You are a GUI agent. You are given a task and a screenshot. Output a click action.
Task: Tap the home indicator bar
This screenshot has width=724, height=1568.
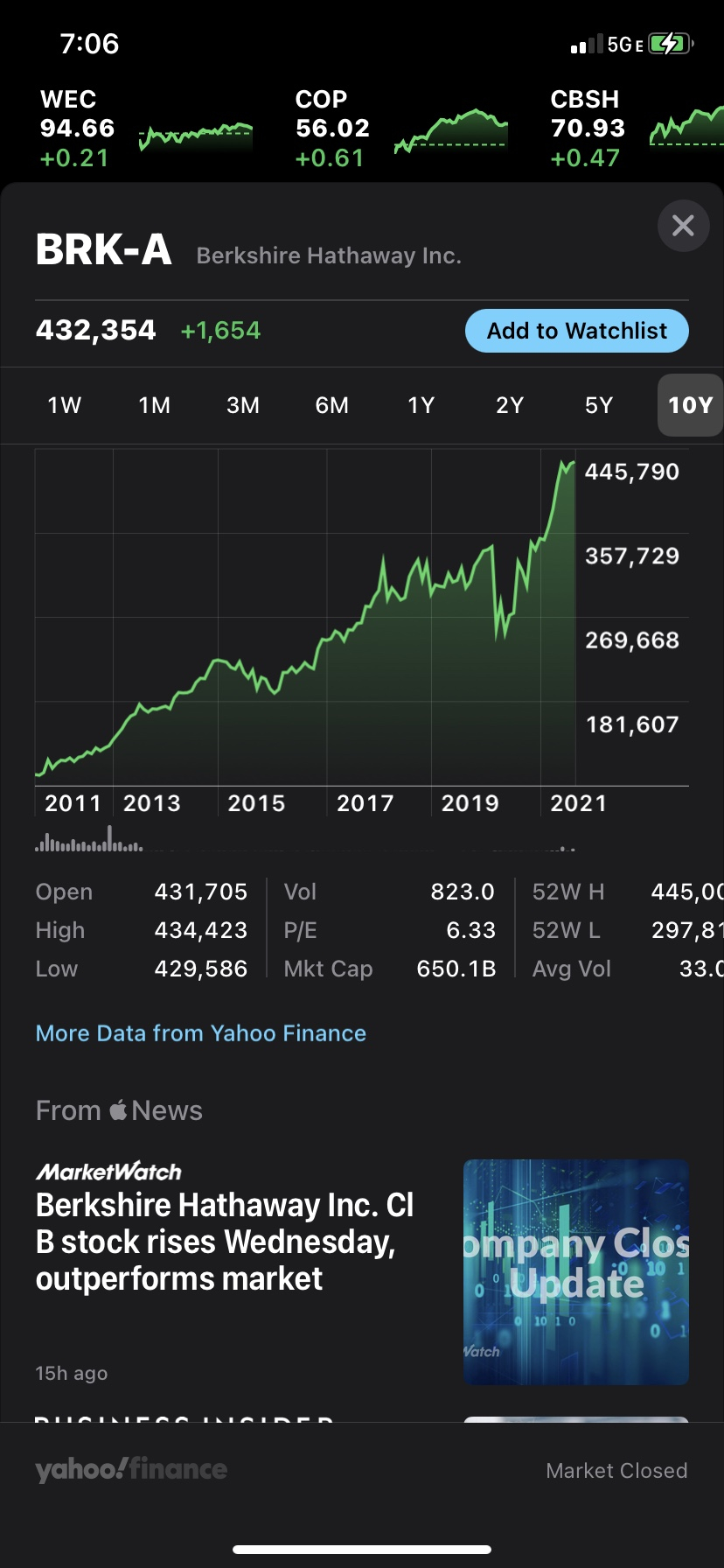[x=362, y=1550]
